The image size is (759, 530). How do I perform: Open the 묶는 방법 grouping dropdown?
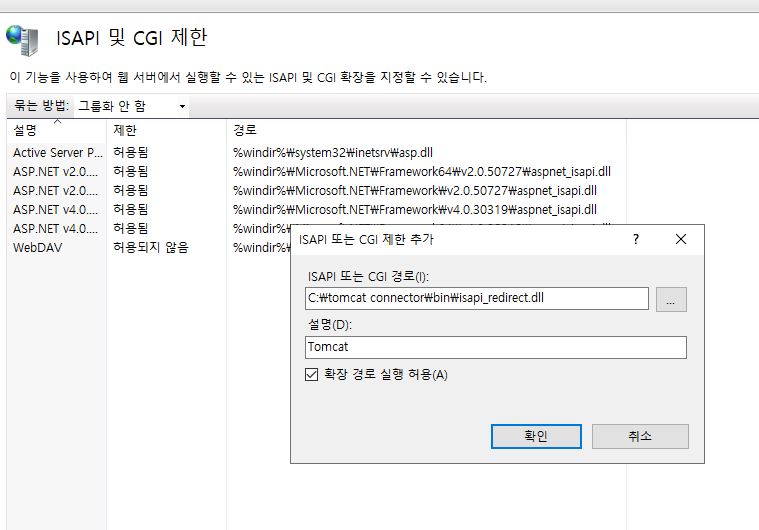pyautogui.click(x=131, y=106)
